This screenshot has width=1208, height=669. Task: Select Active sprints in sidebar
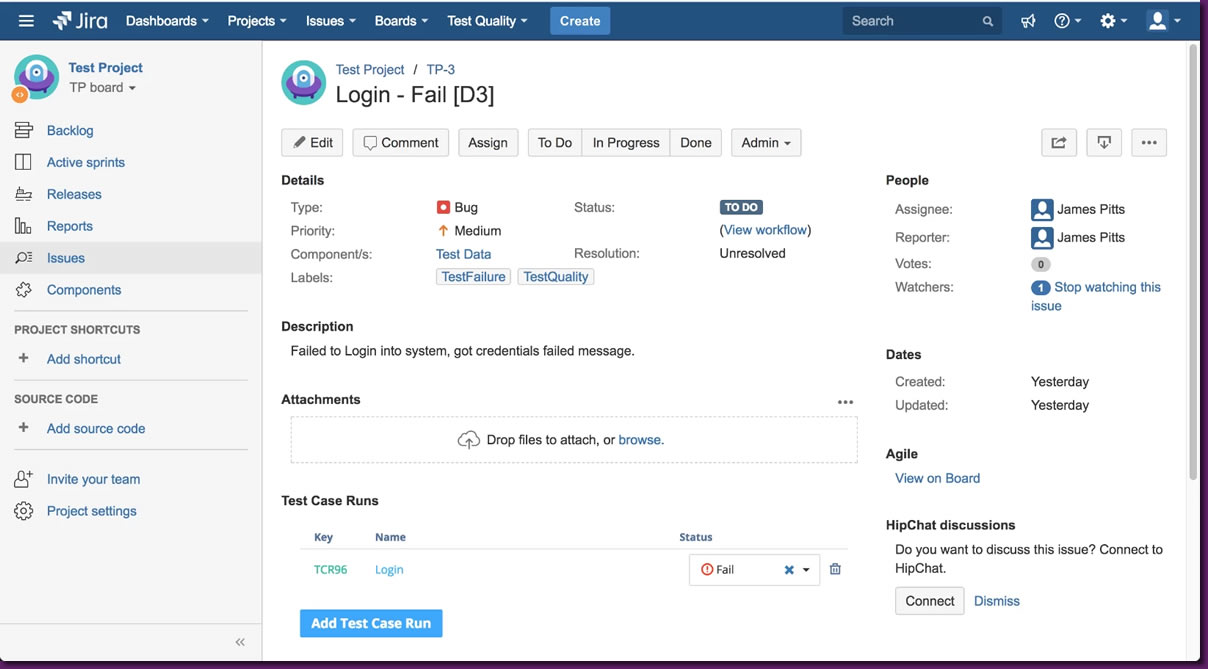coord(85,162)
